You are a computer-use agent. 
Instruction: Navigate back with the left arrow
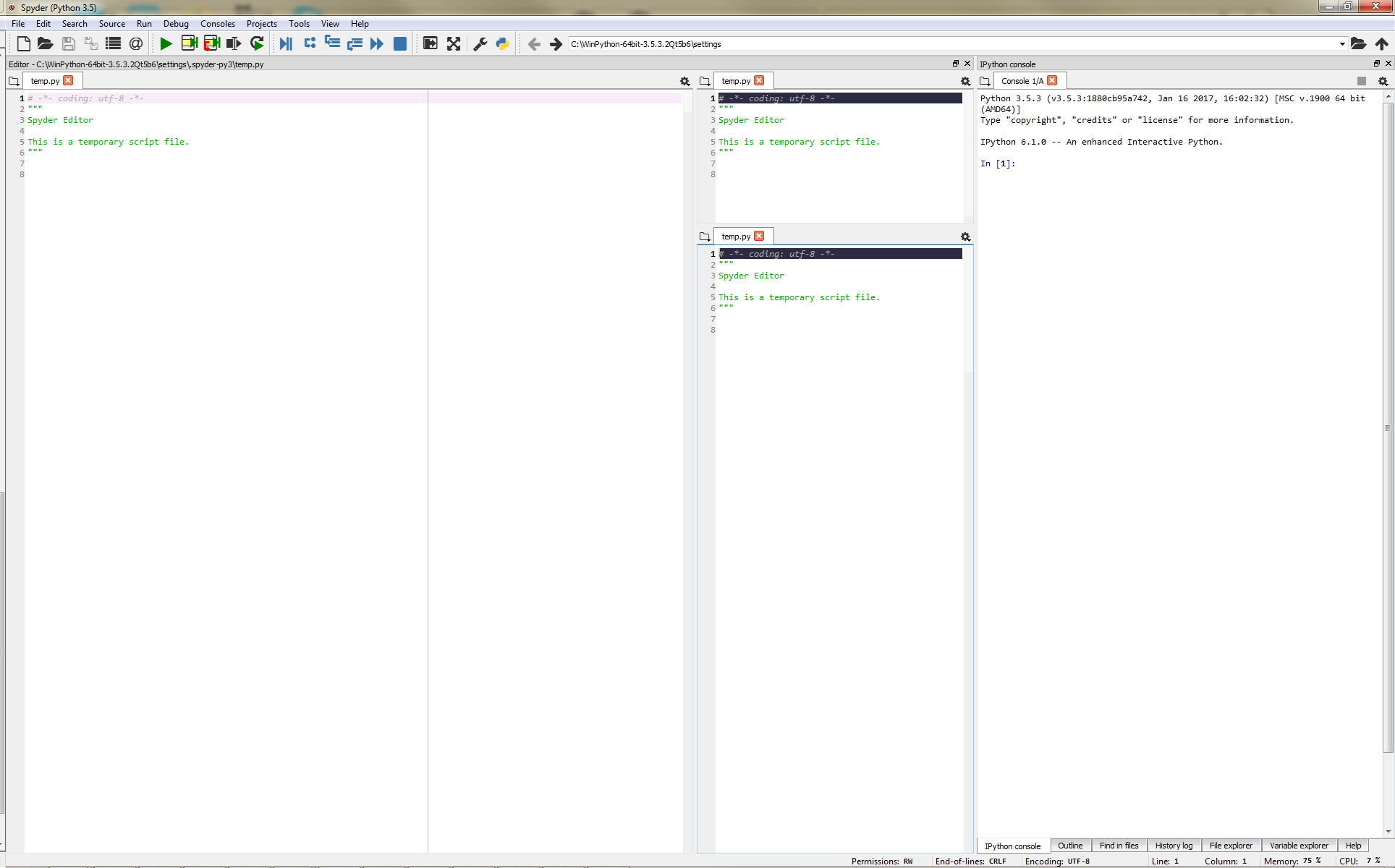(x=534, y=43)
